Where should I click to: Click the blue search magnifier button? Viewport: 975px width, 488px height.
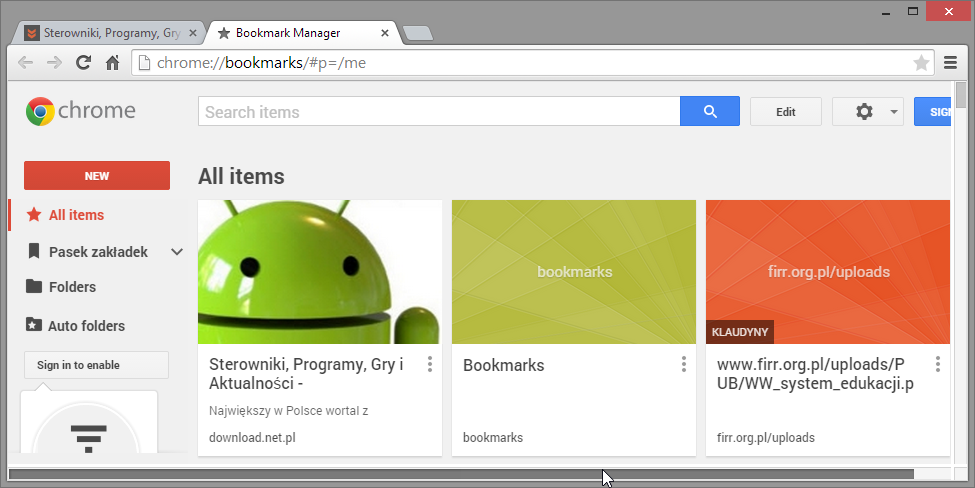pos(710,111)
